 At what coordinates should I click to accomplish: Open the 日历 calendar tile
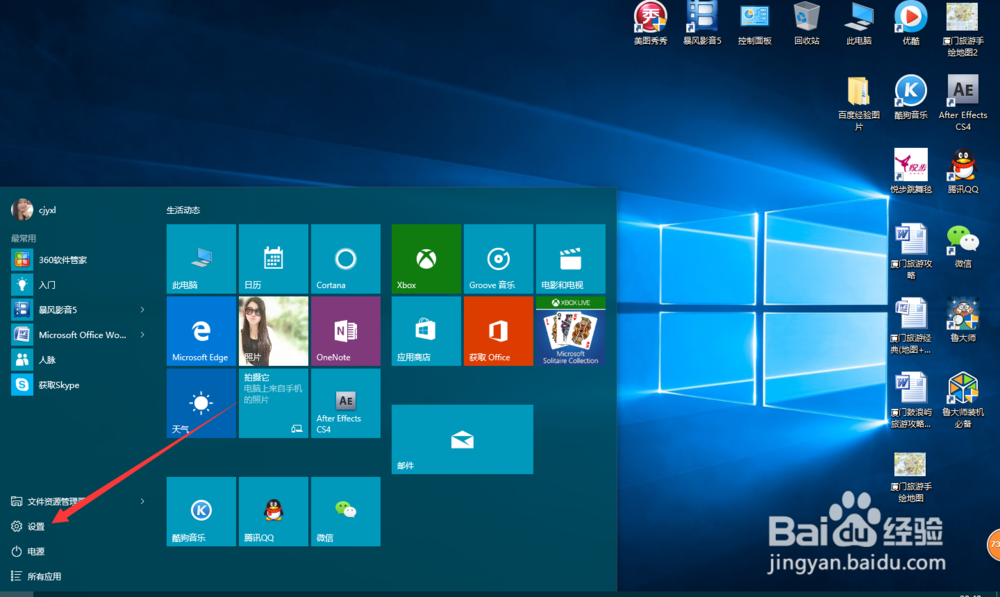coord(273,259)
